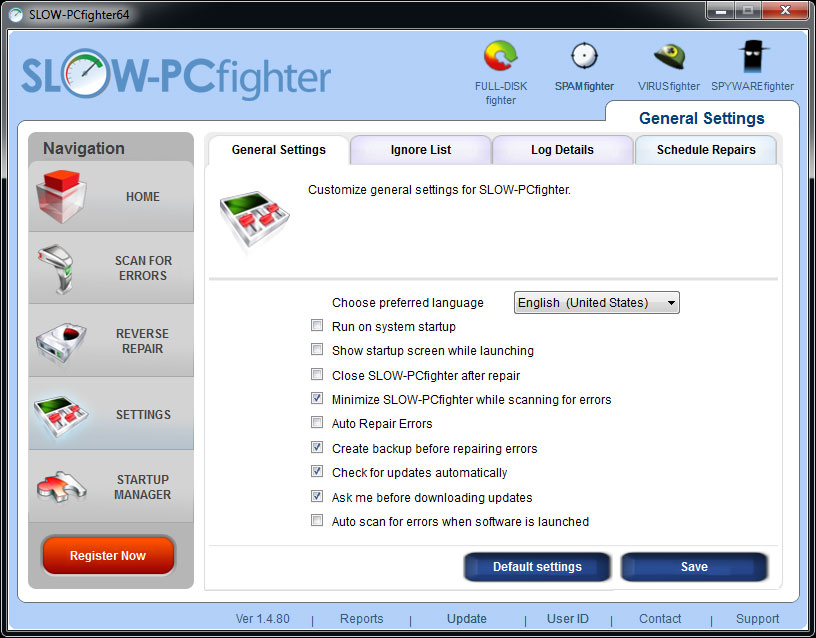Click the Reverse Repair disk icon
The image size is (816, 638).
(61, 341)
